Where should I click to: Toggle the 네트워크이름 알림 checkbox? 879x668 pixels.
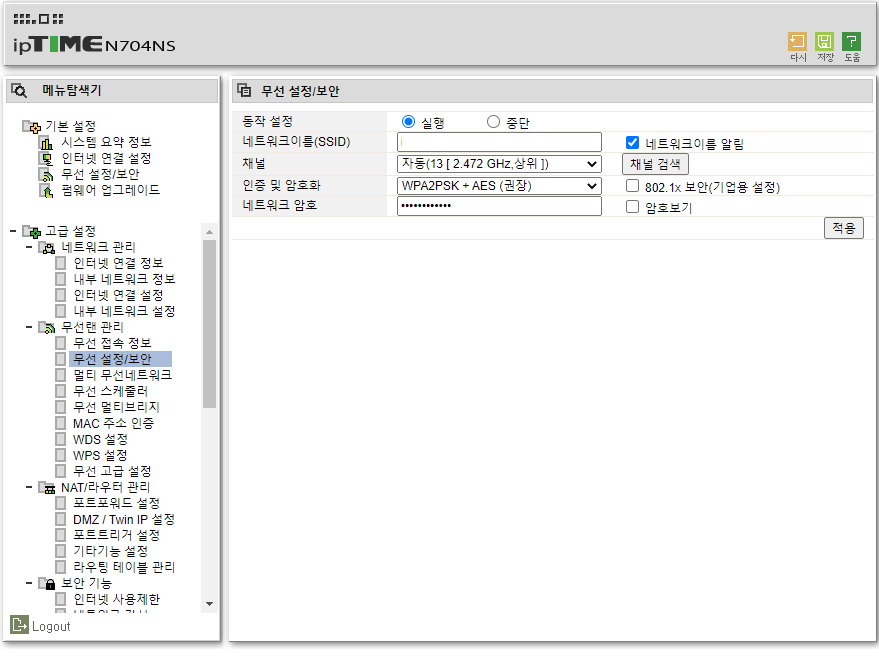(x=632, y=142)
